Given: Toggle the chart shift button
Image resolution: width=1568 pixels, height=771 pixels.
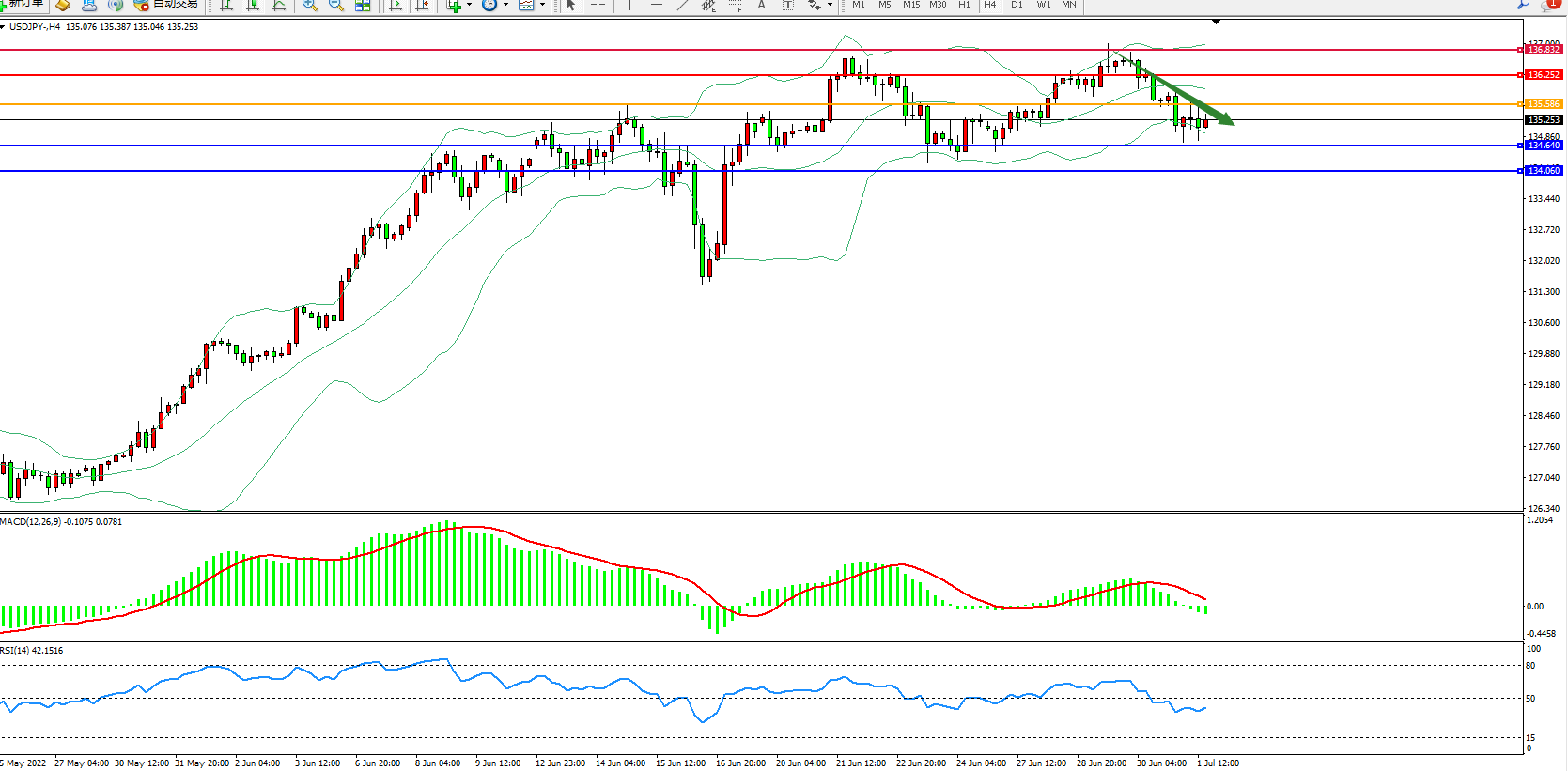Looking at the screenshot, I should 423,5.
